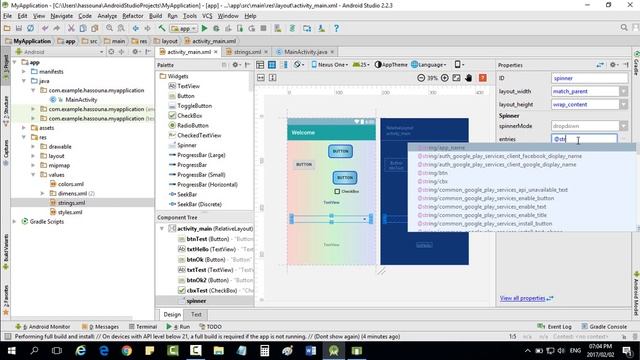Open the Language dropdown
The height and width of the screenshot is (360, 640).
coord(429,65)
